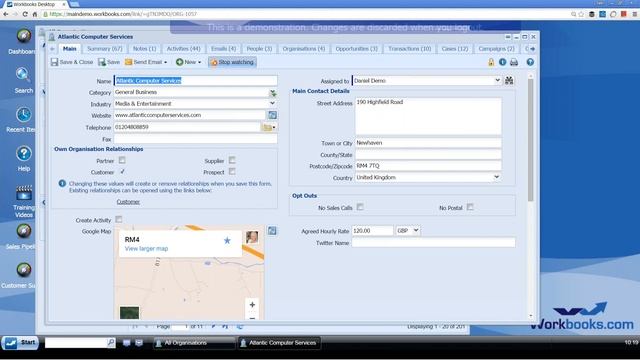Expand the Industry dropdown

click(272, 104)
